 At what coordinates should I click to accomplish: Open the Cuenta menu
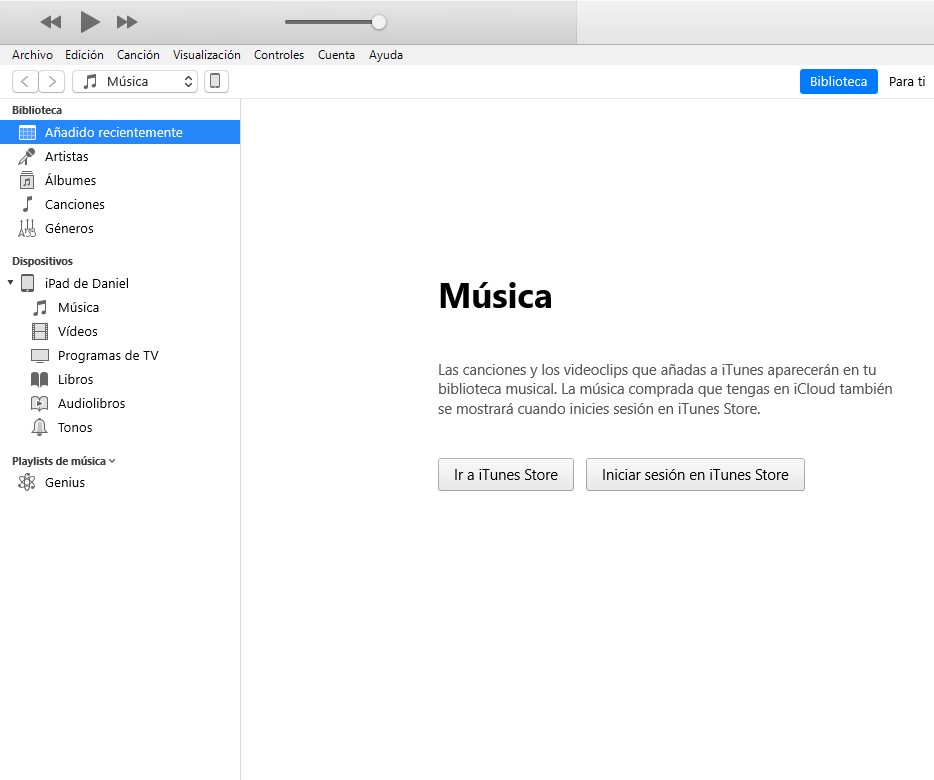pyautogui.click(x=336, y=55)
